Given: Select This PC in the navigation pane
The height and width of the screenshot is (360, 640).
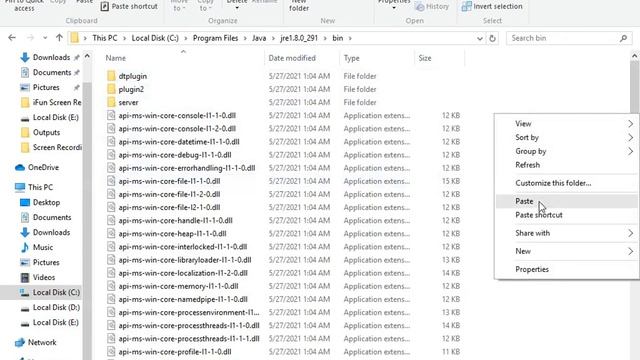Looking at the screenshot, I should click(x=40, y=187).
